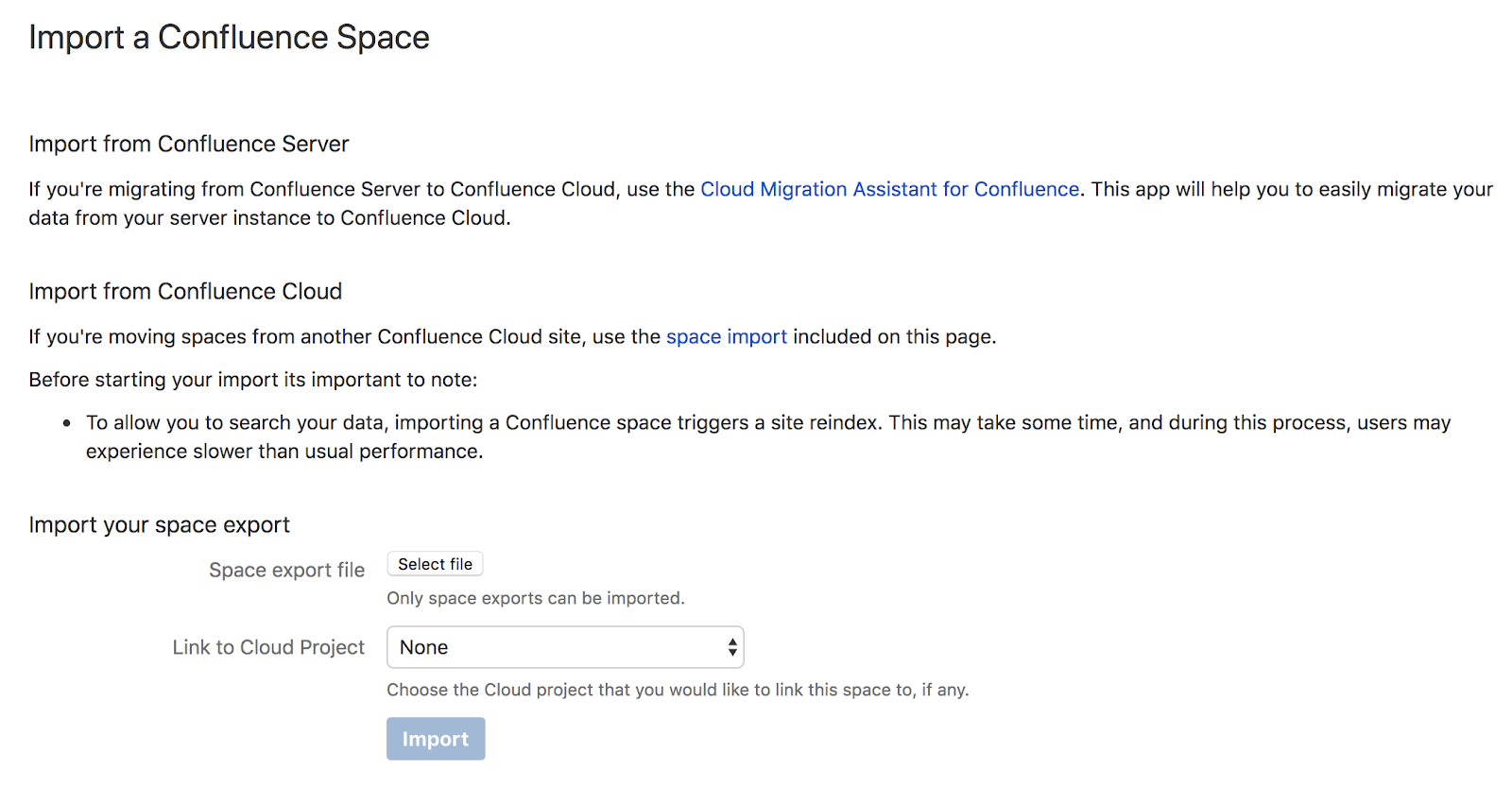Click the Import your space export heading
The width and height of the screenshot is (1512, 786).
[x=159, y=524]
